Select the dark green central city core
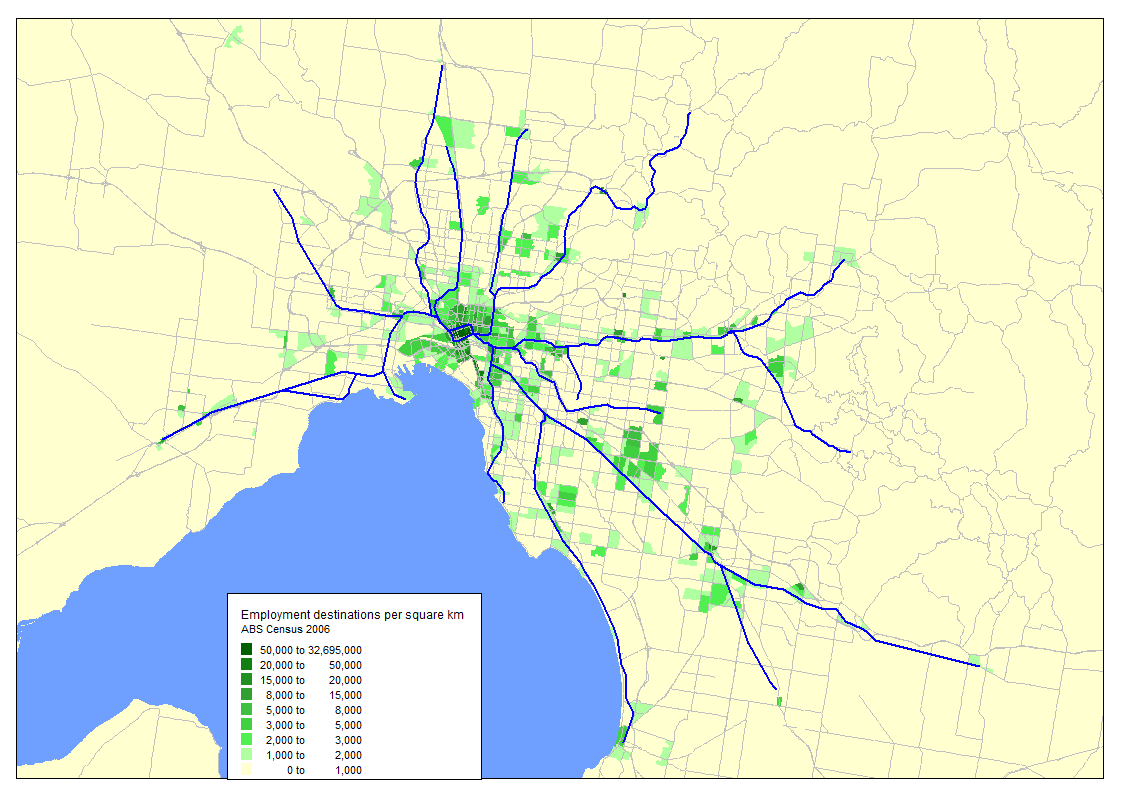Viewport: 1122px width, 794px height. (x=462, y=332)
